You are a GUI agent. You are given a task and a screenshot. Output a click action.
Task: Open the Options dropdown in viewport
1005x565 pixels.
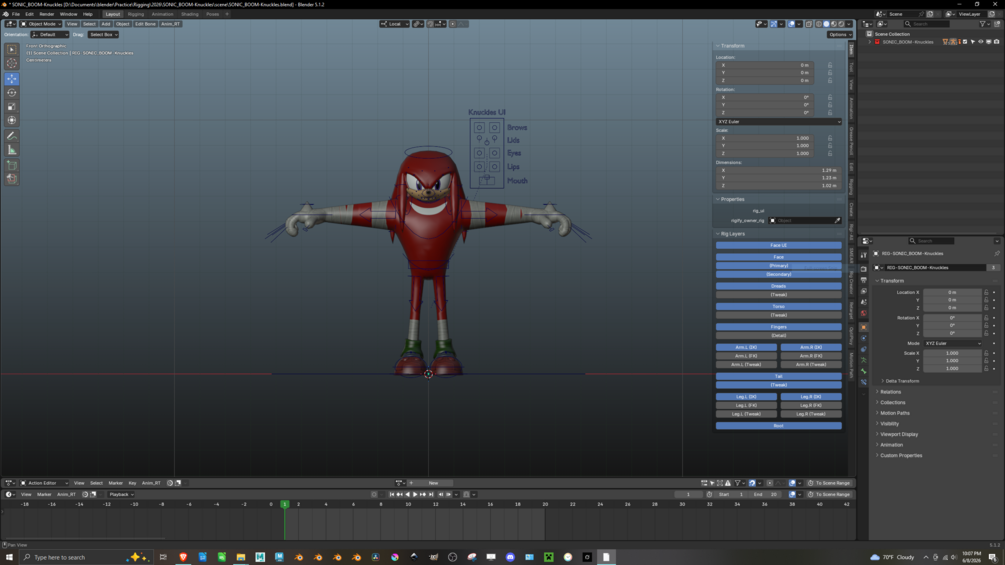click(839, 35)
